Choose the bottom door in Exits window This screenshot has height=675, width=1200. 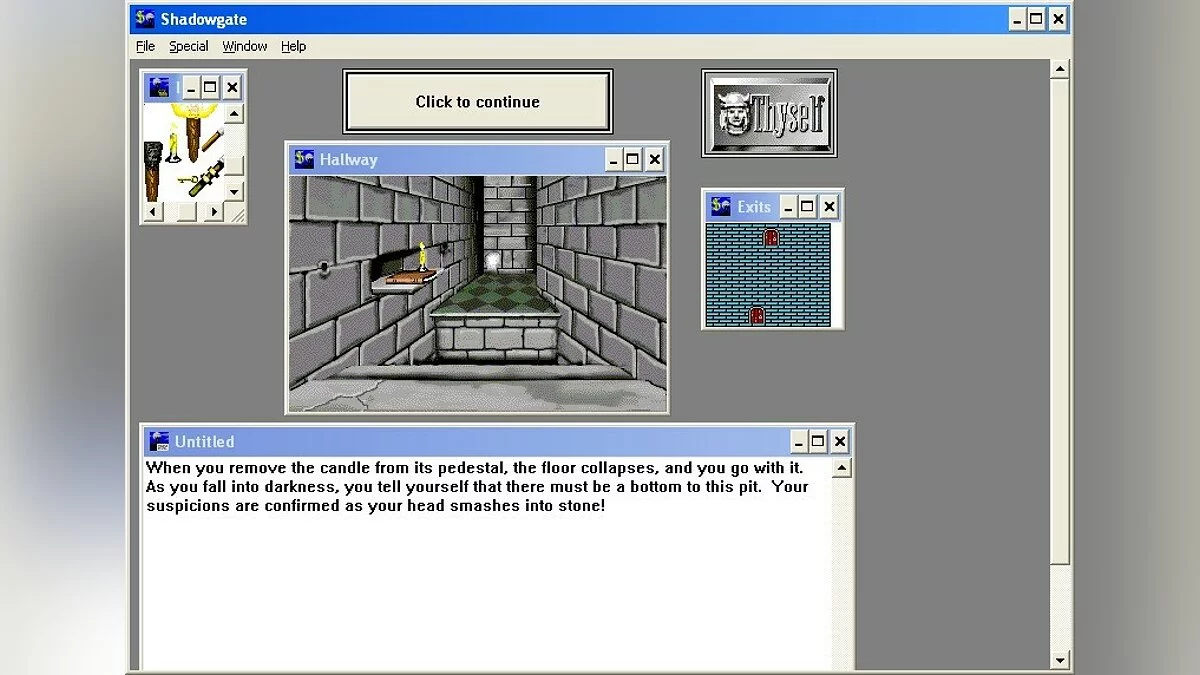point(757,315)
